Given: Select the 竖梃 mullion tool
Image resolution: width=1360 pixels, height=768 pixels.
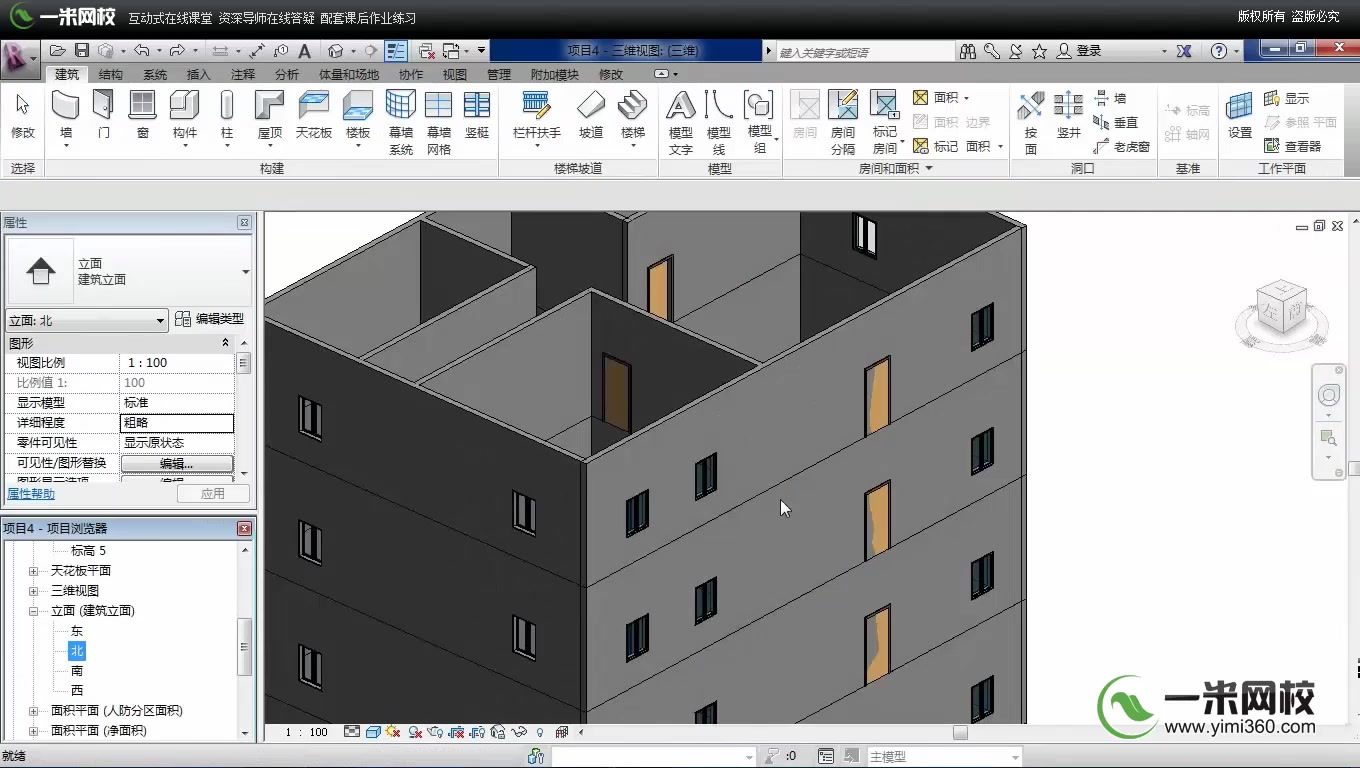Looking at the screenshot, I should tap(477, 114).
